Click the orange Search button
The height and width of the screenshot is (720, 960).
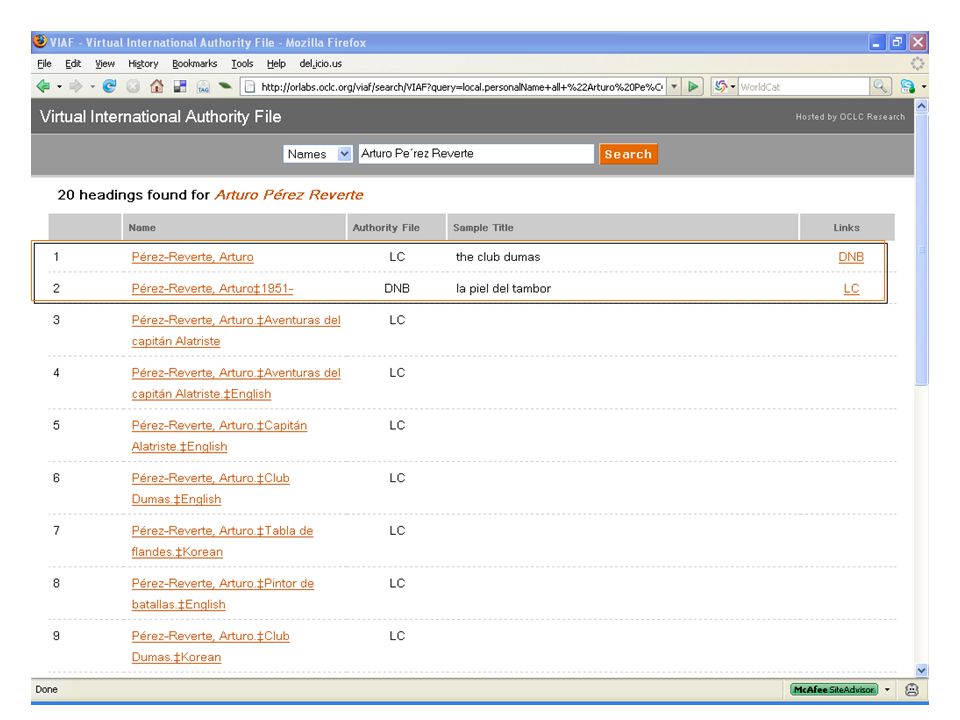(x=628, y=154)
